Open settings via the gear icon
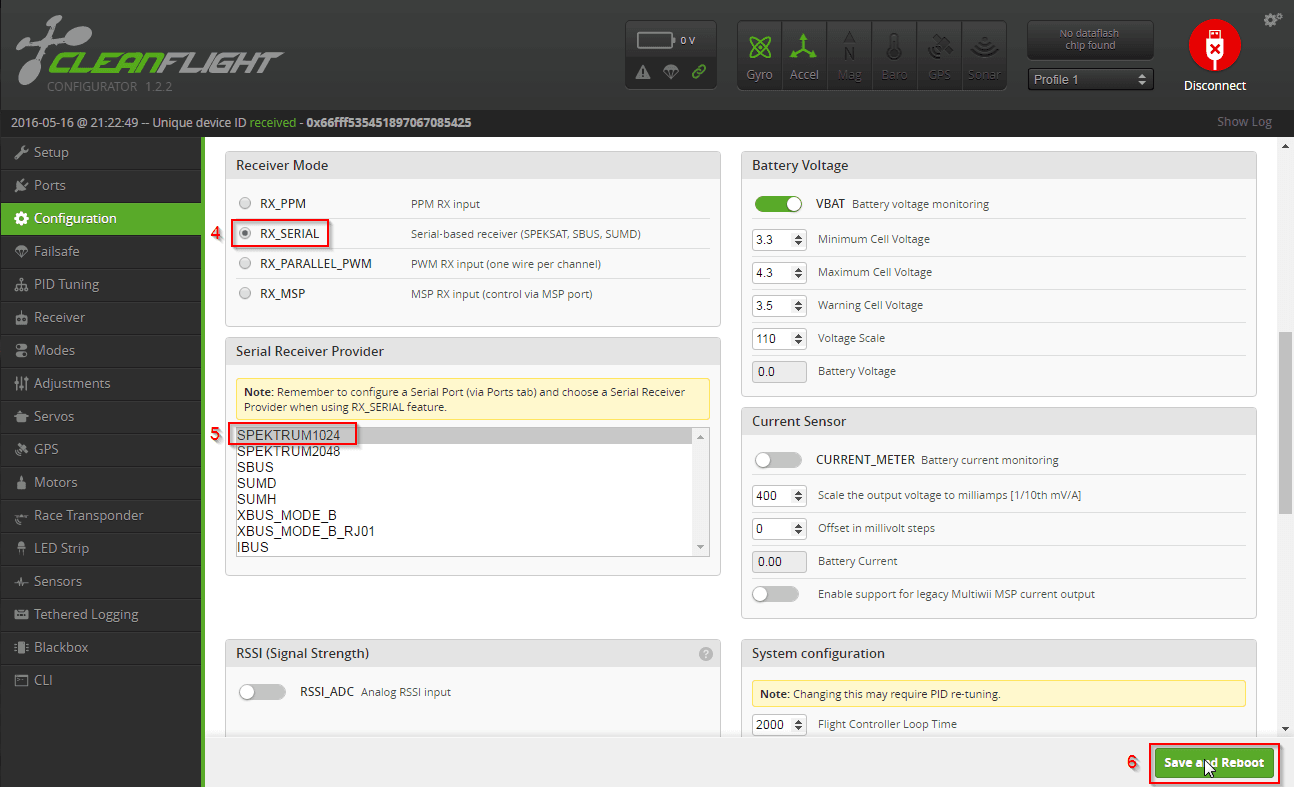1294x787 pixels. pos(1273,19)
